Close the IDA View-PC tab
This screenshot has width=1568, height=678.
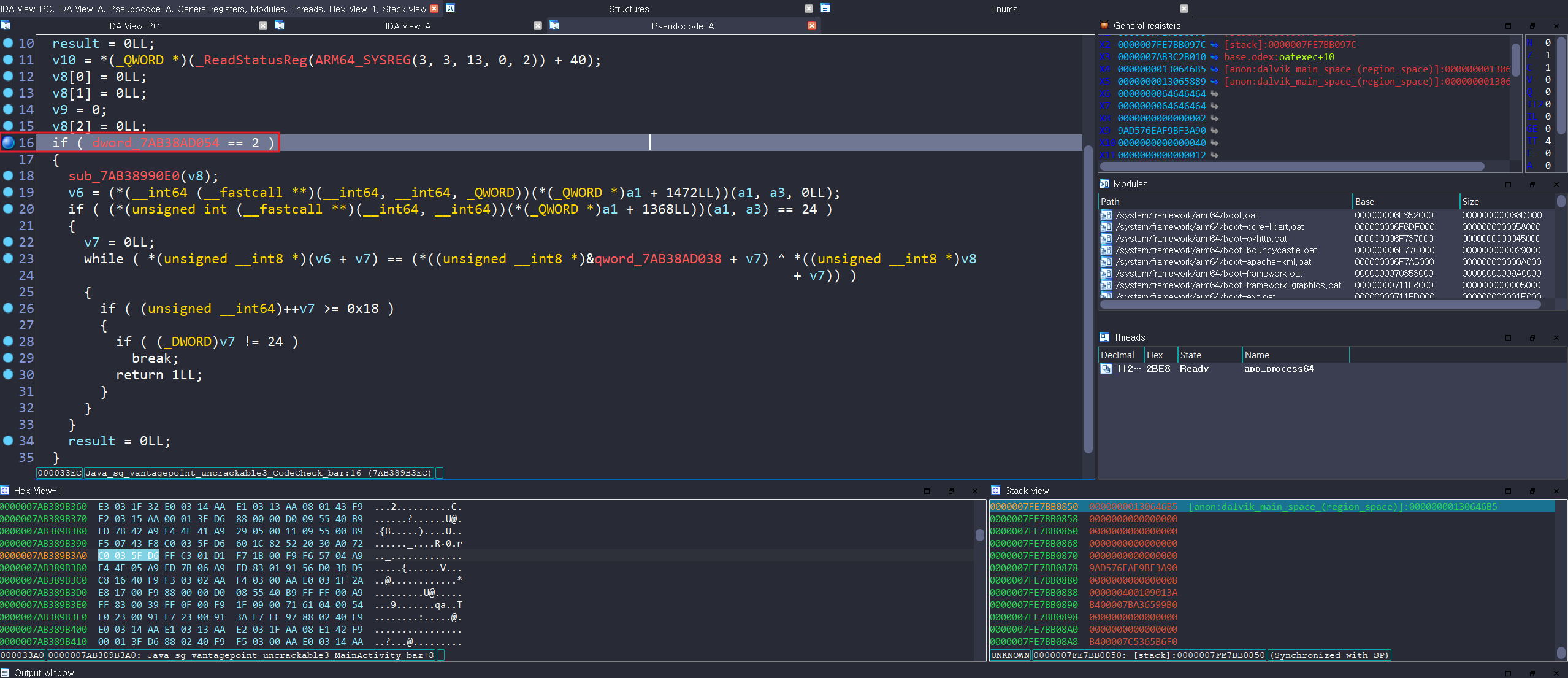click(263, 26)
